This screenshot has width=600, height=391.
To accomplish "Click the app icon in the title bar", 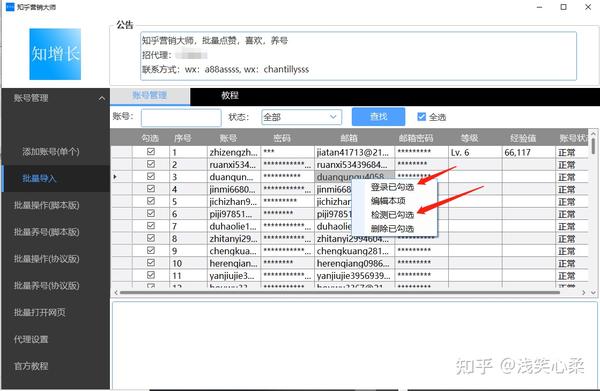I will tap(10, 7).
